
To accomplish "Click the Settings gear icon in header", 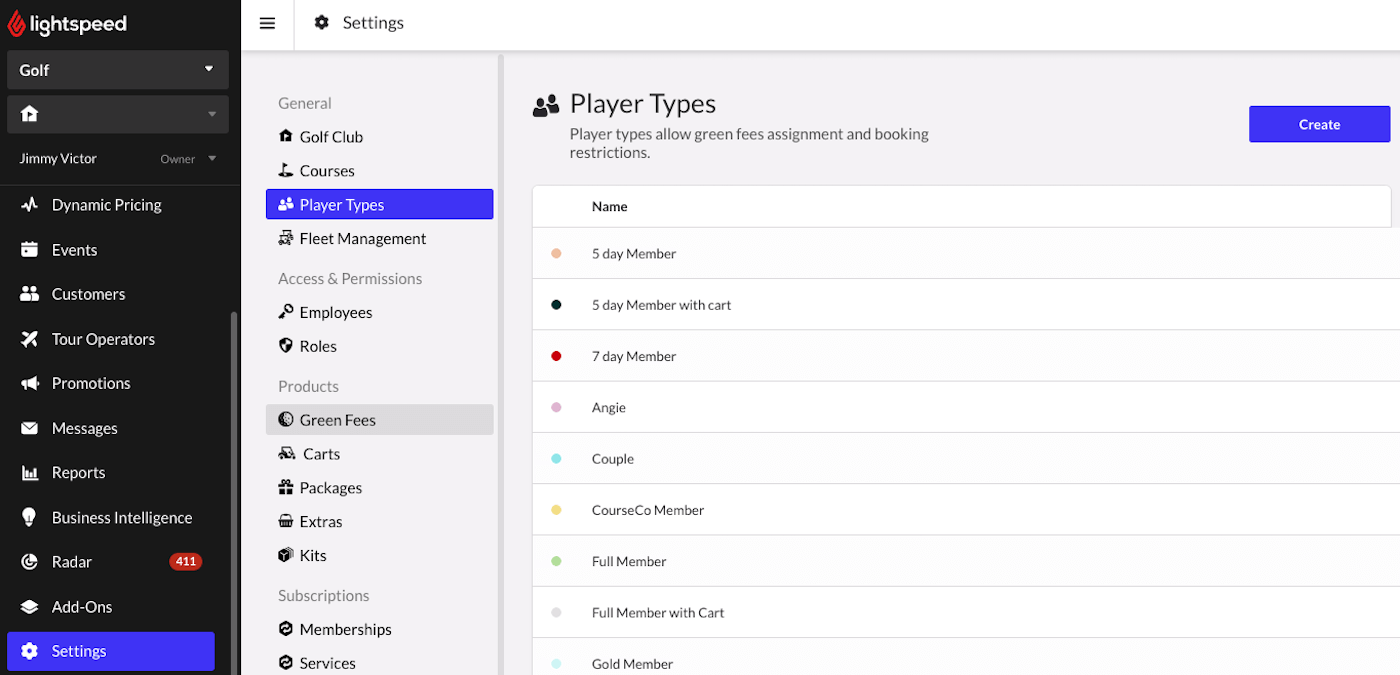I will (322, 22).
